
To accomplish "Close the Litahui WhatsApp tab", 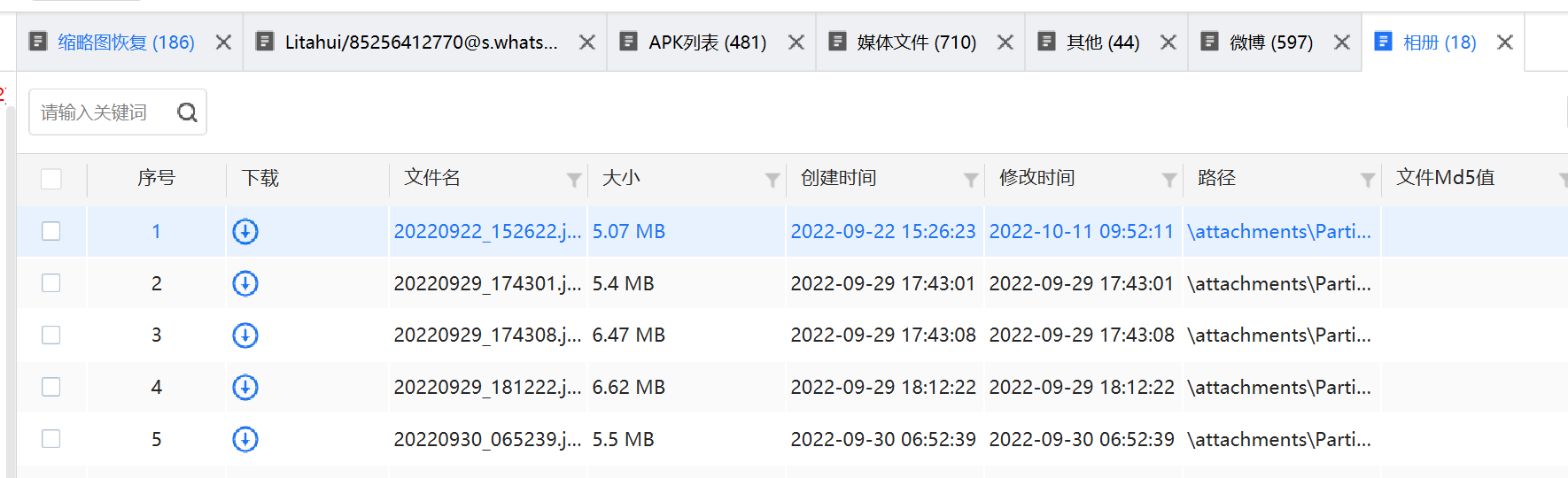I will (x=586, y=42).
